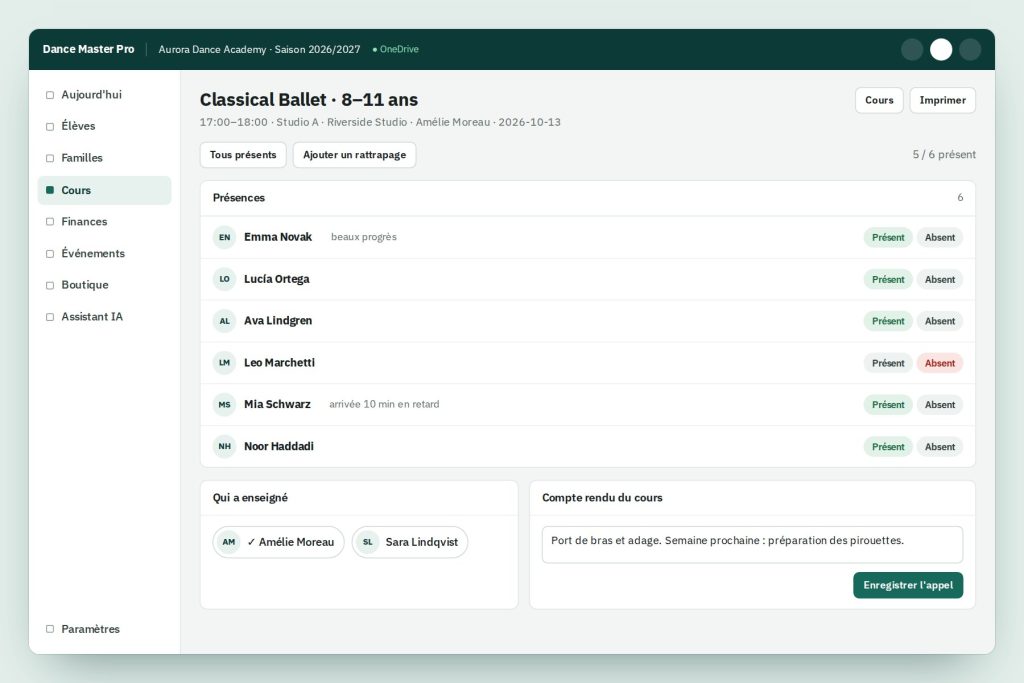1024x683 pixels.
Task: Open the Familles section
Action: [x=104, y=158]
